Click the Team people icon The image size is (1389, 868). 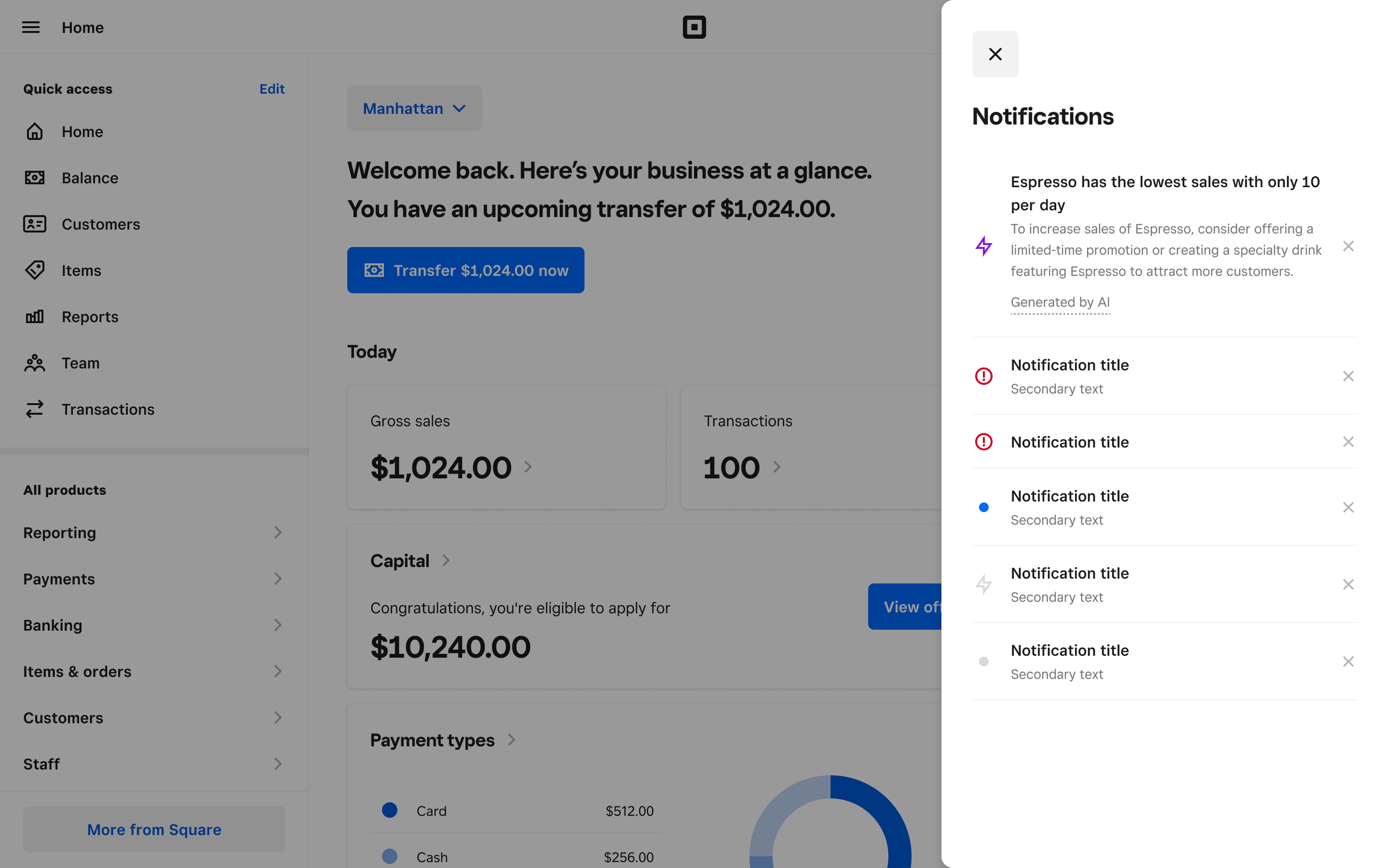coord(34,363)
